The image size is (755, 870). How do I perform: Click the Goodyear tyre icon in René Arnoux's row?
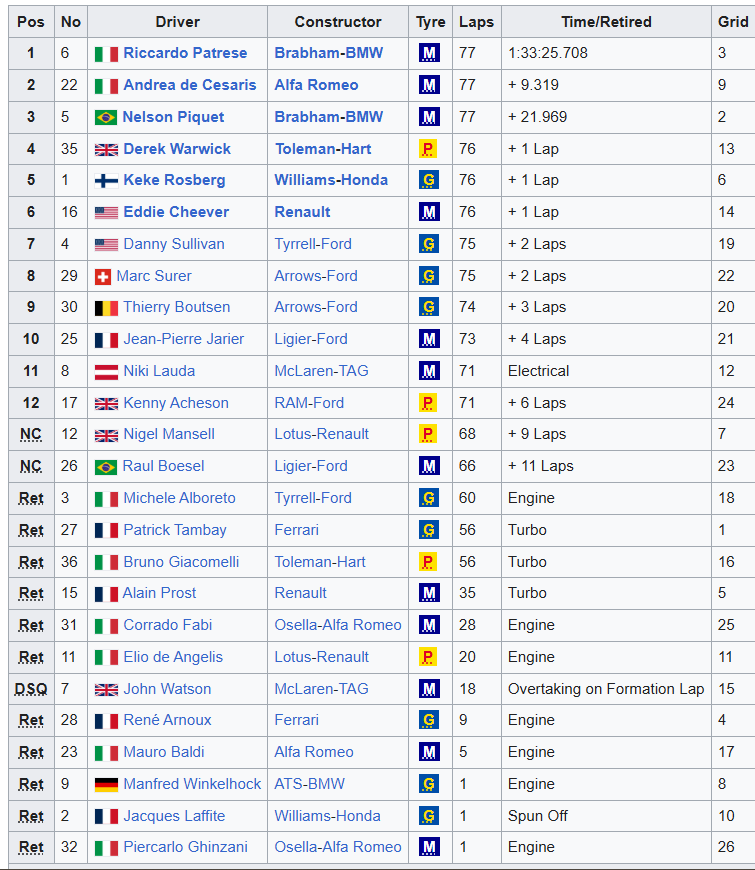429,720
